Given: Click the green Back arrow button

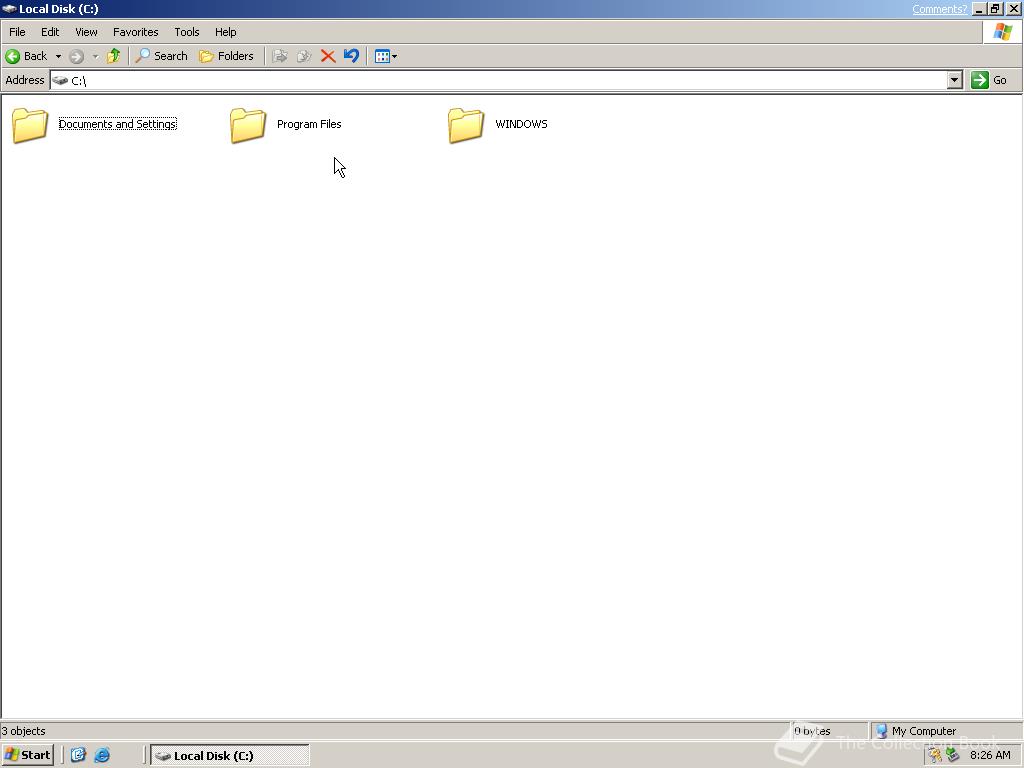Looking at the screenshot, I should pyautogui.click(x=26, y=56).
